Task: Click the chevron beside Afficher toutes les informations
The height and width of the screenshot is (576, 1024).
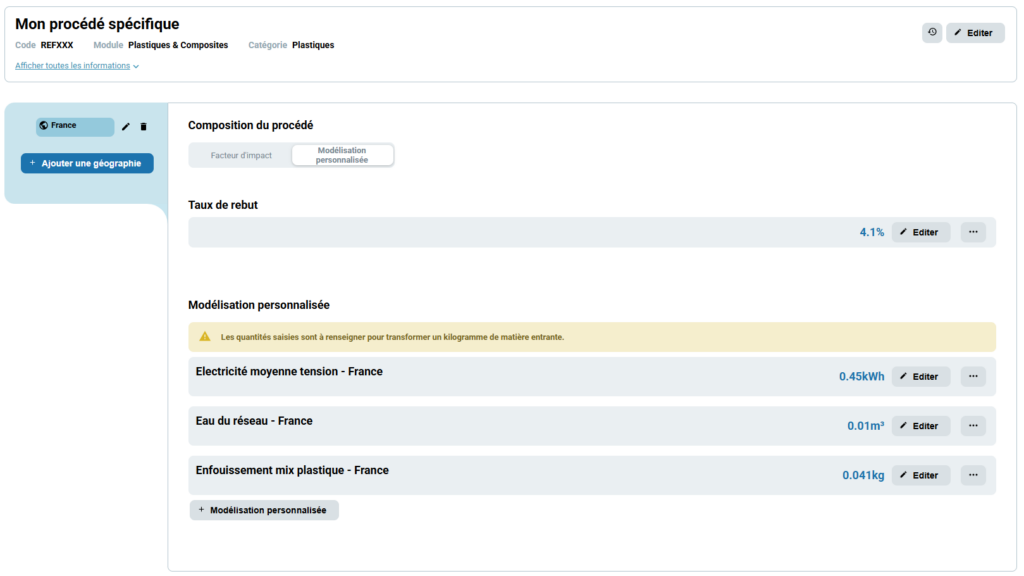Action: [x=136, y=67]
